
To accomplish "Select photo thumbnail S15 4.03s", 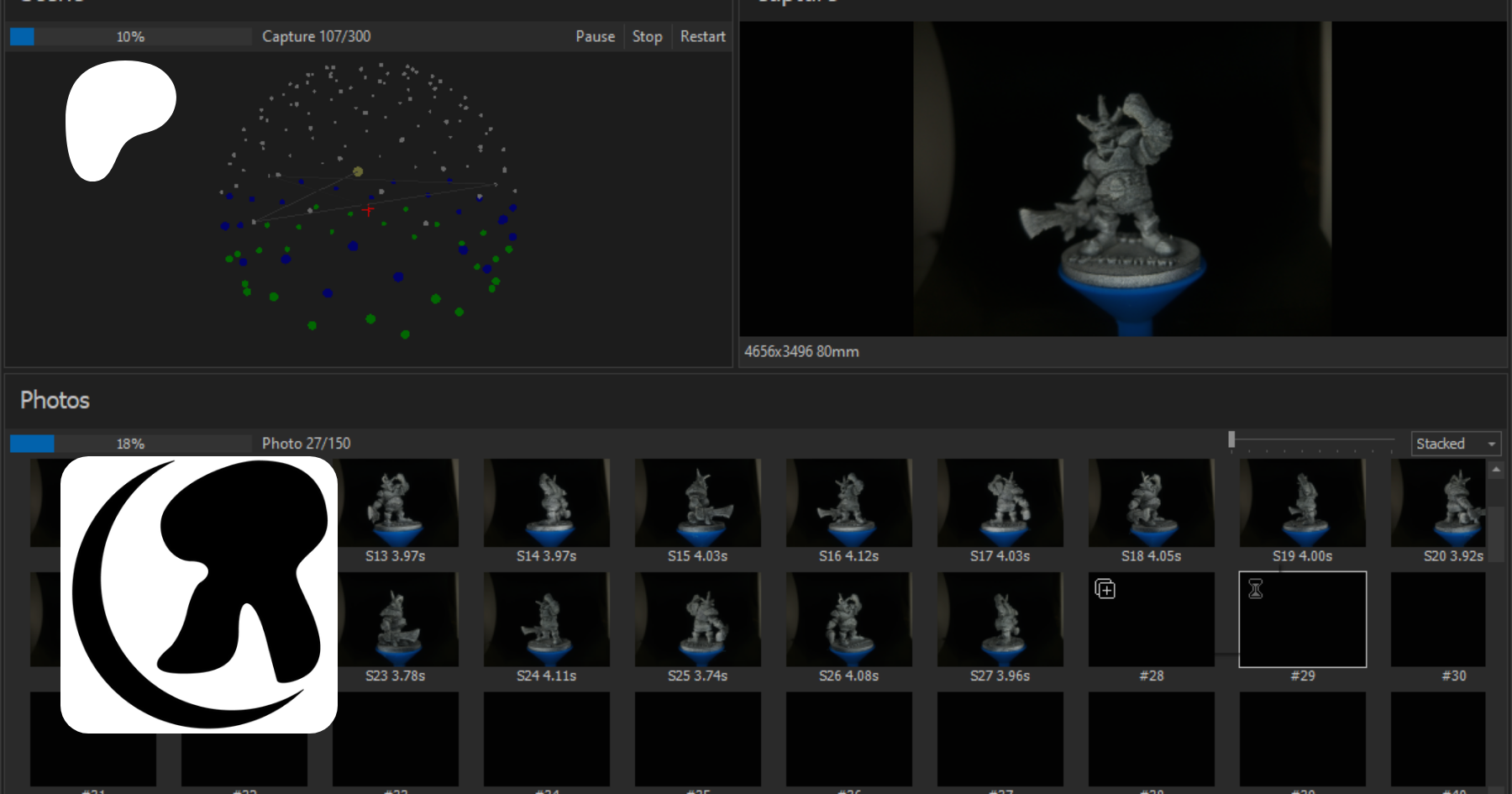I will point(698,503).
